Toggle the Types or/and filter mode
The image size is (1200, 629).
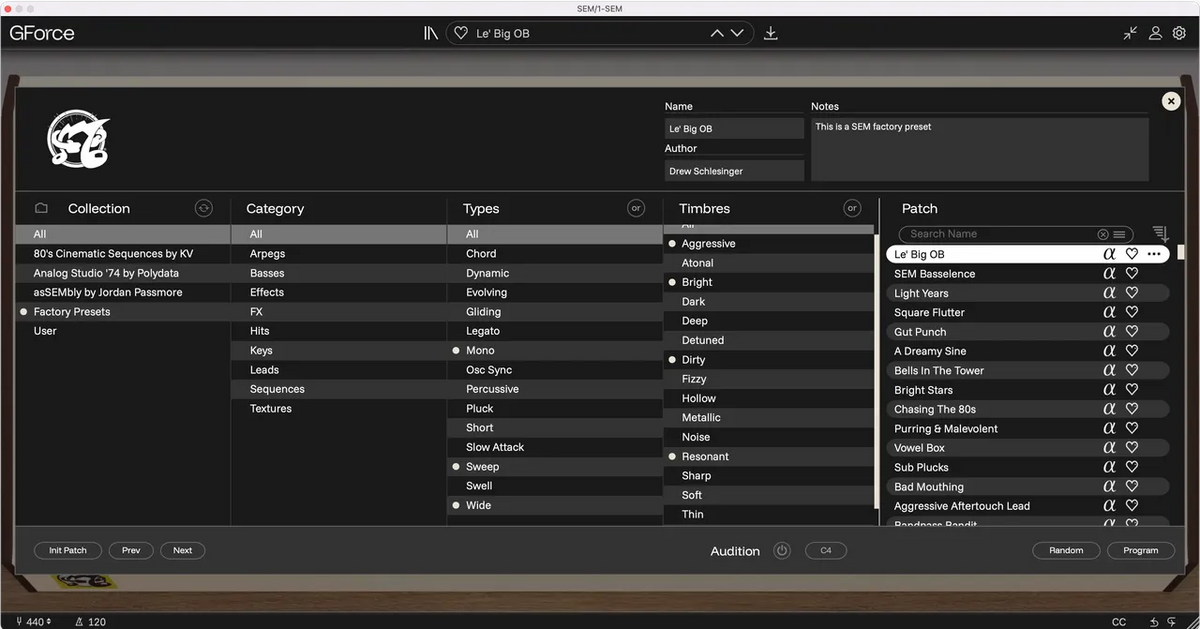coord(636,208)
